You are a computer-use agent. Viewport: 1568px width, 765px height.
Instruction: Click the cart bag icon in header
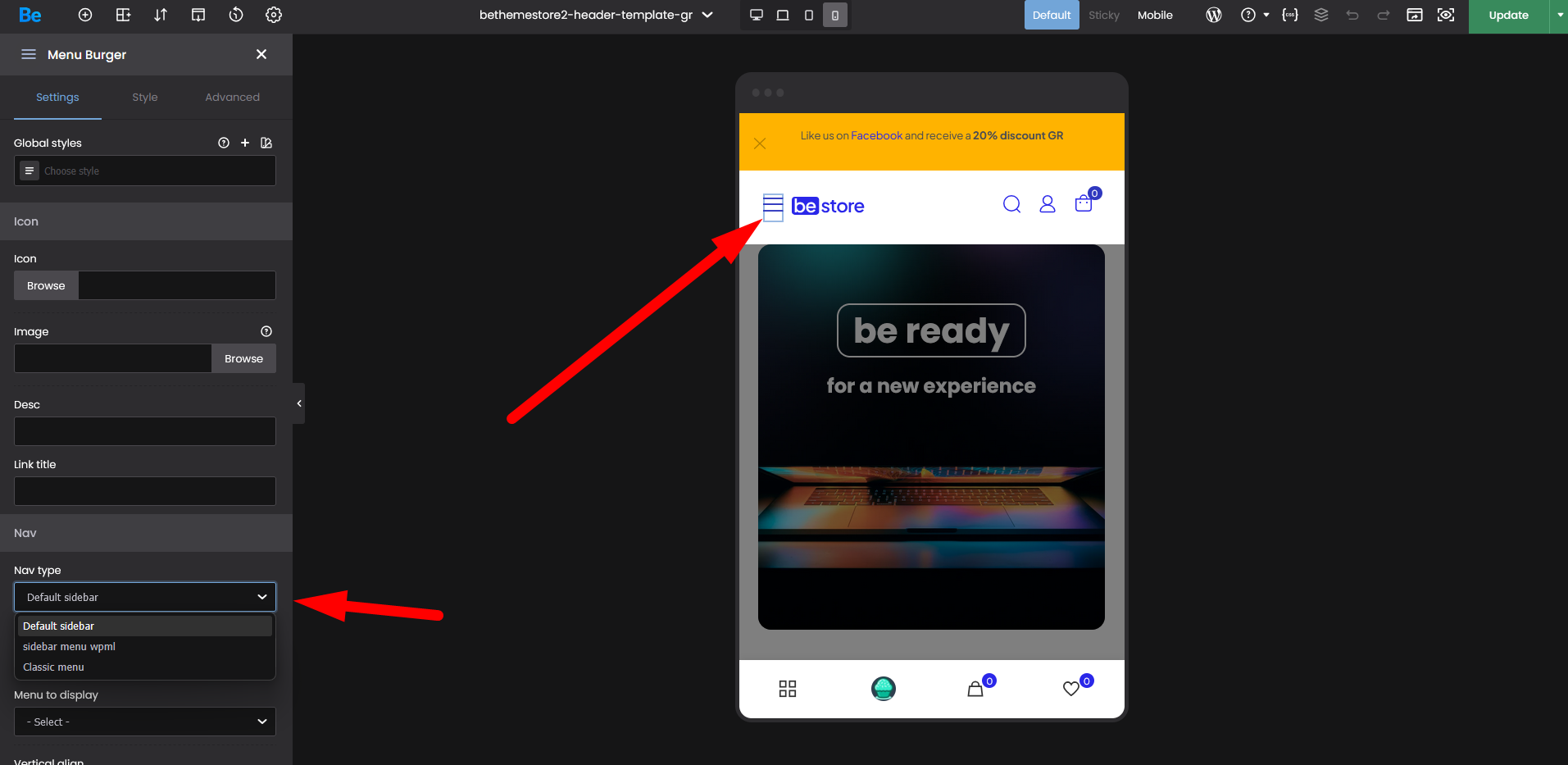(x=1084, y=203)
